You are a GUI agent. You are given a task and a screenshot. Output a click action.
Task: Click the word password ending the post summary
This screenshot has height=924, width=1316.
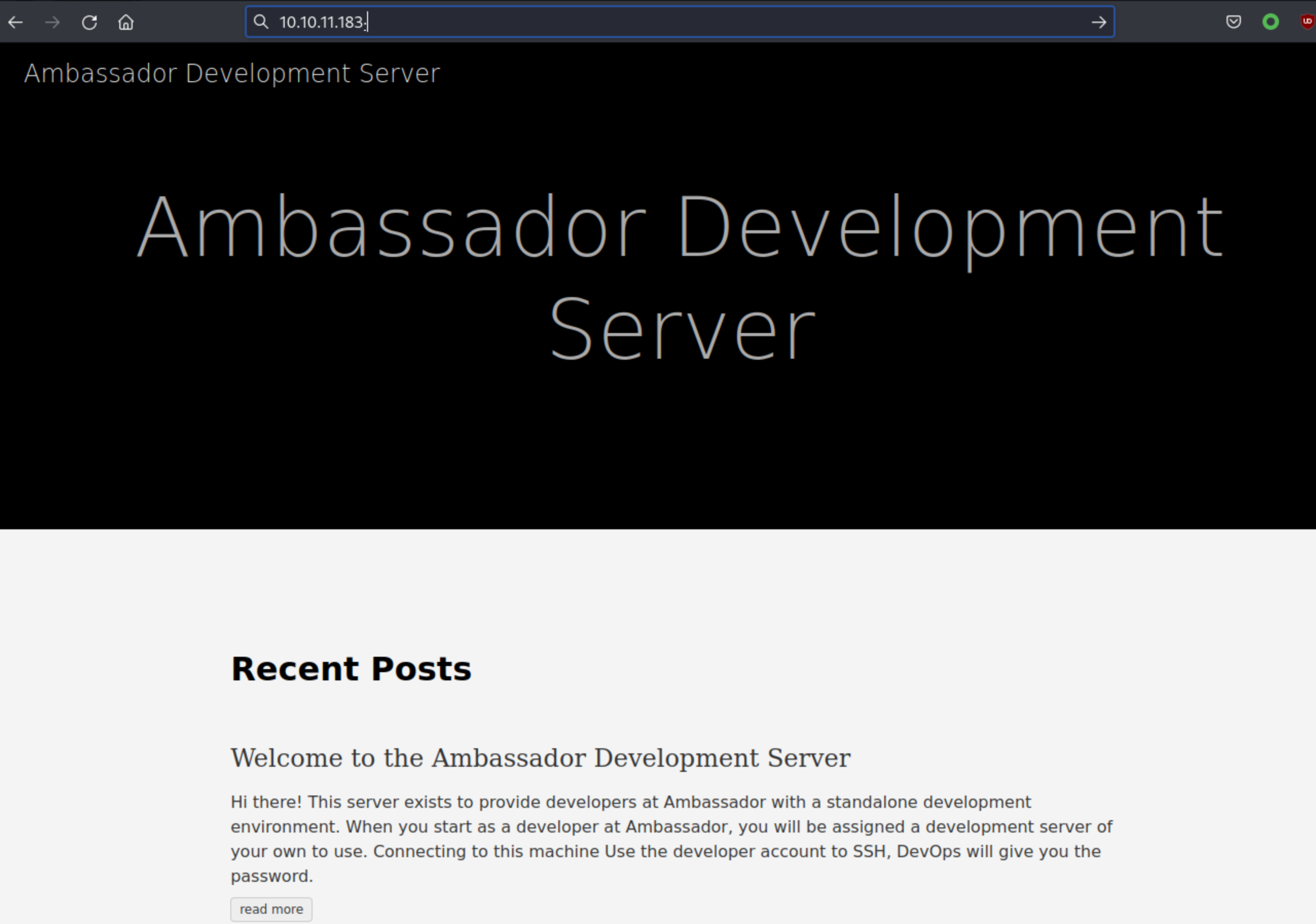click(x=270, y=876)
